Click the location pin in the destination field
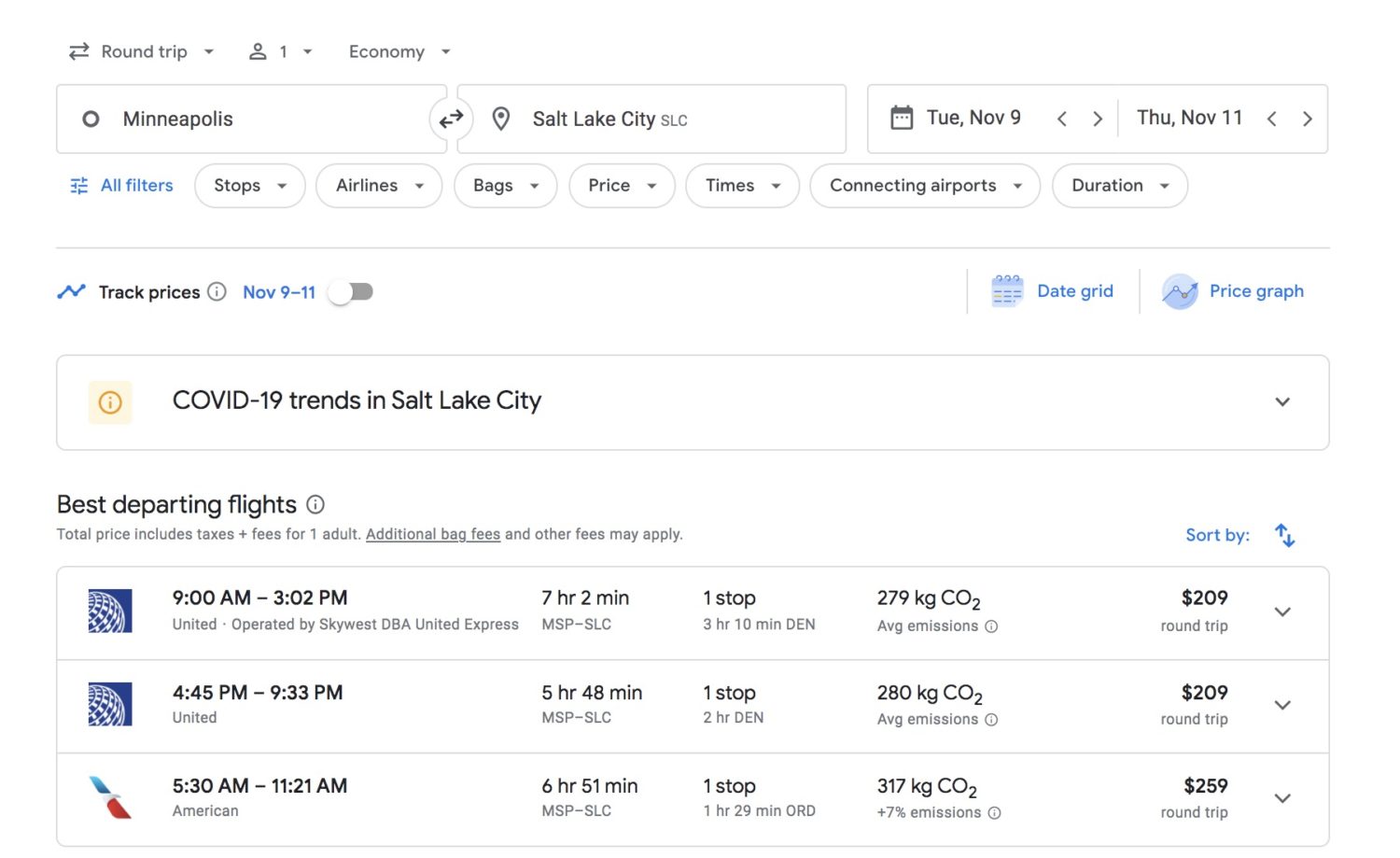The width and height of the screenshot is (1400, 858). pos(501,119)
